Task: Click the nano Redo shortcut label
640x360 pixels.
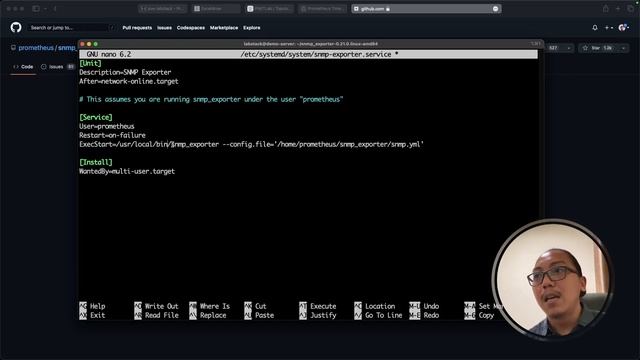Action: (431, 315)
